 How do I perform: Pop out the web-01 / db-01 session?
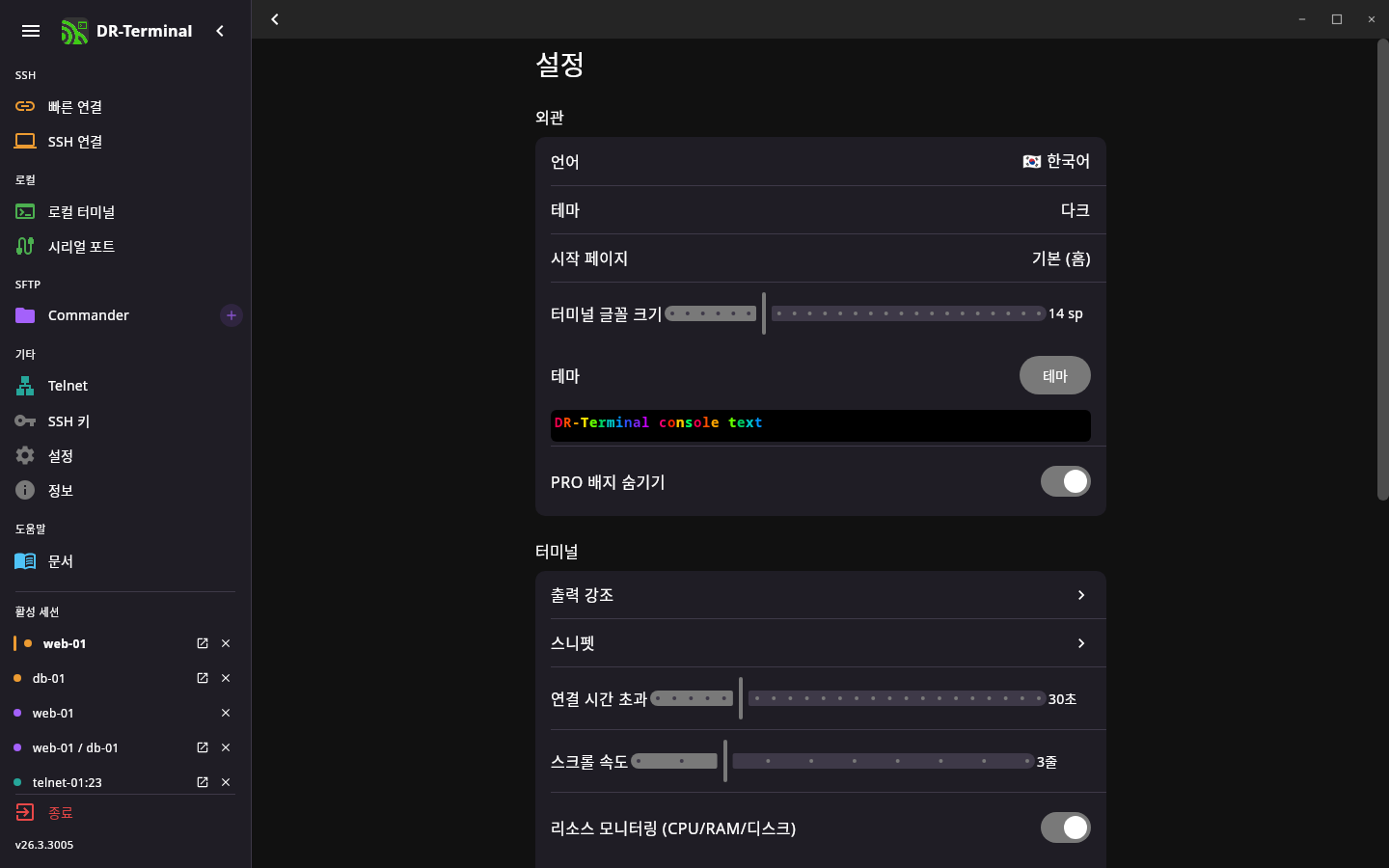tap(203, 747)
